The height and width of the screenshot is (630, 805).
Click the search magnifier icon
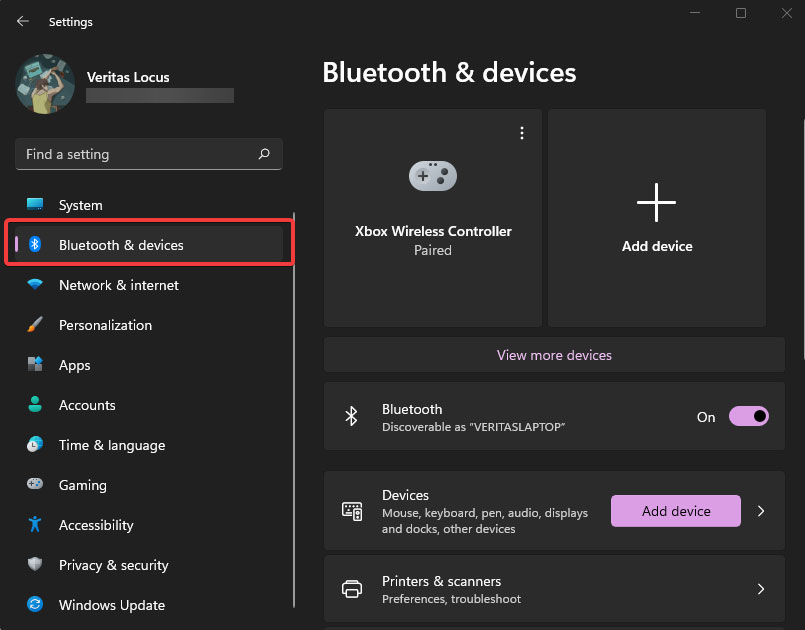pos(264,154)
